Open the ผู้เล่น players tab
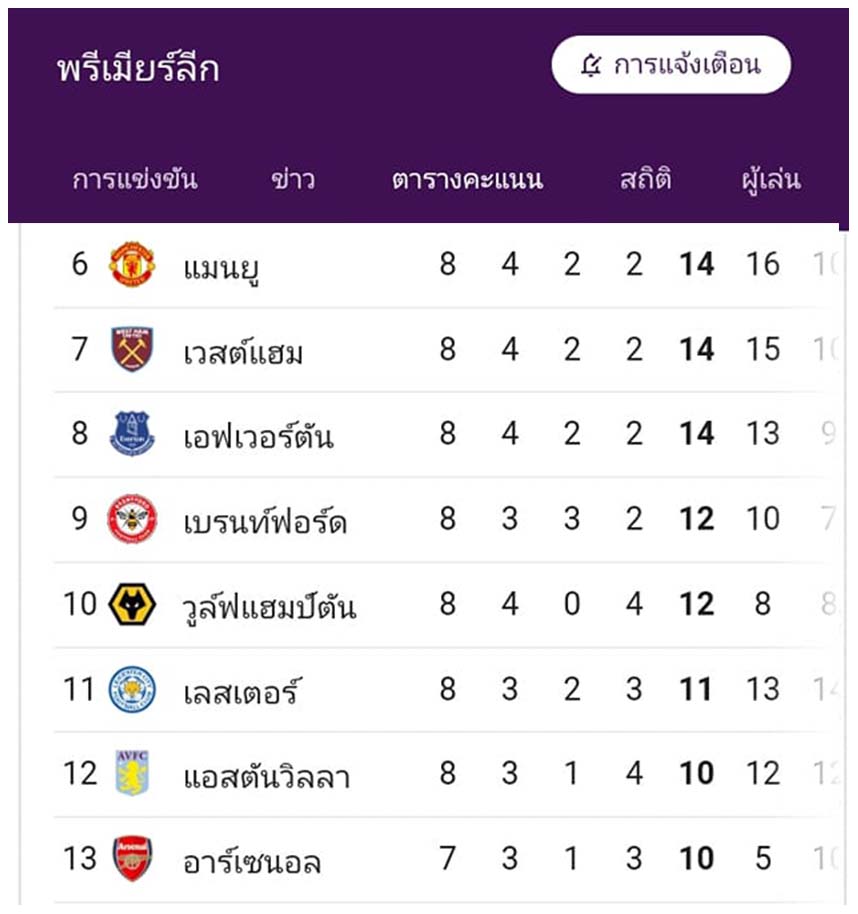 [x=771, y=180]
